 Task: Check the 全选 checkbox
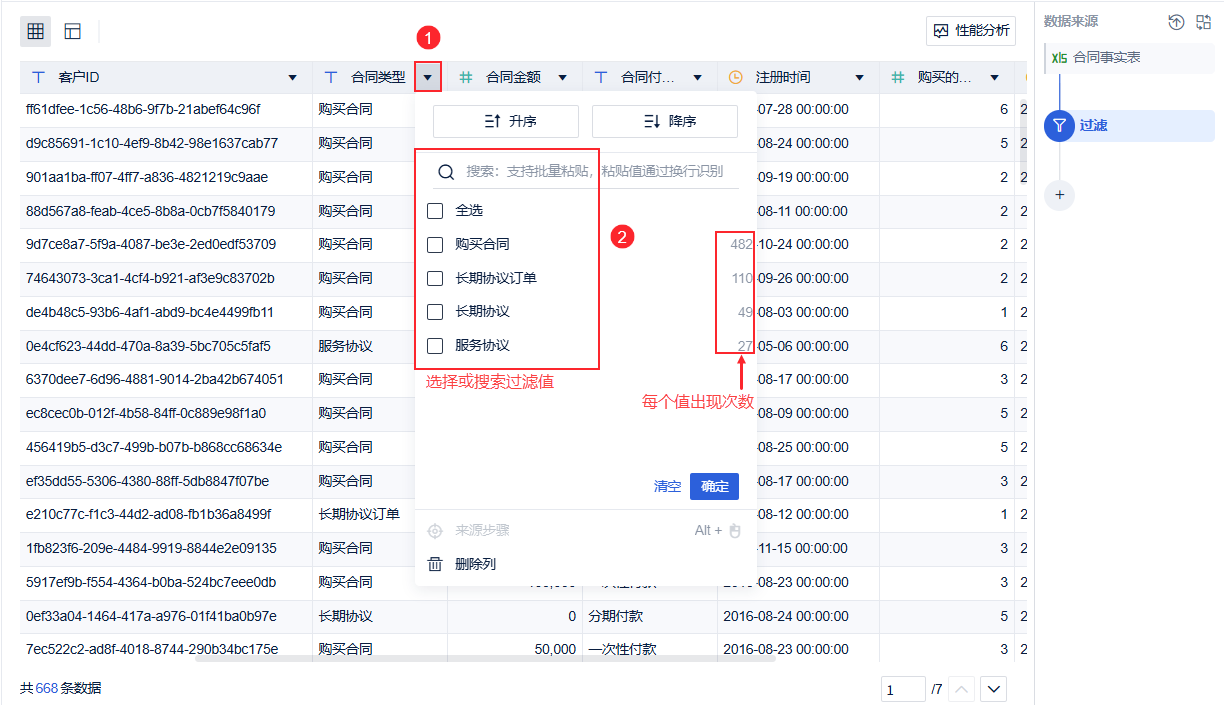435,211
